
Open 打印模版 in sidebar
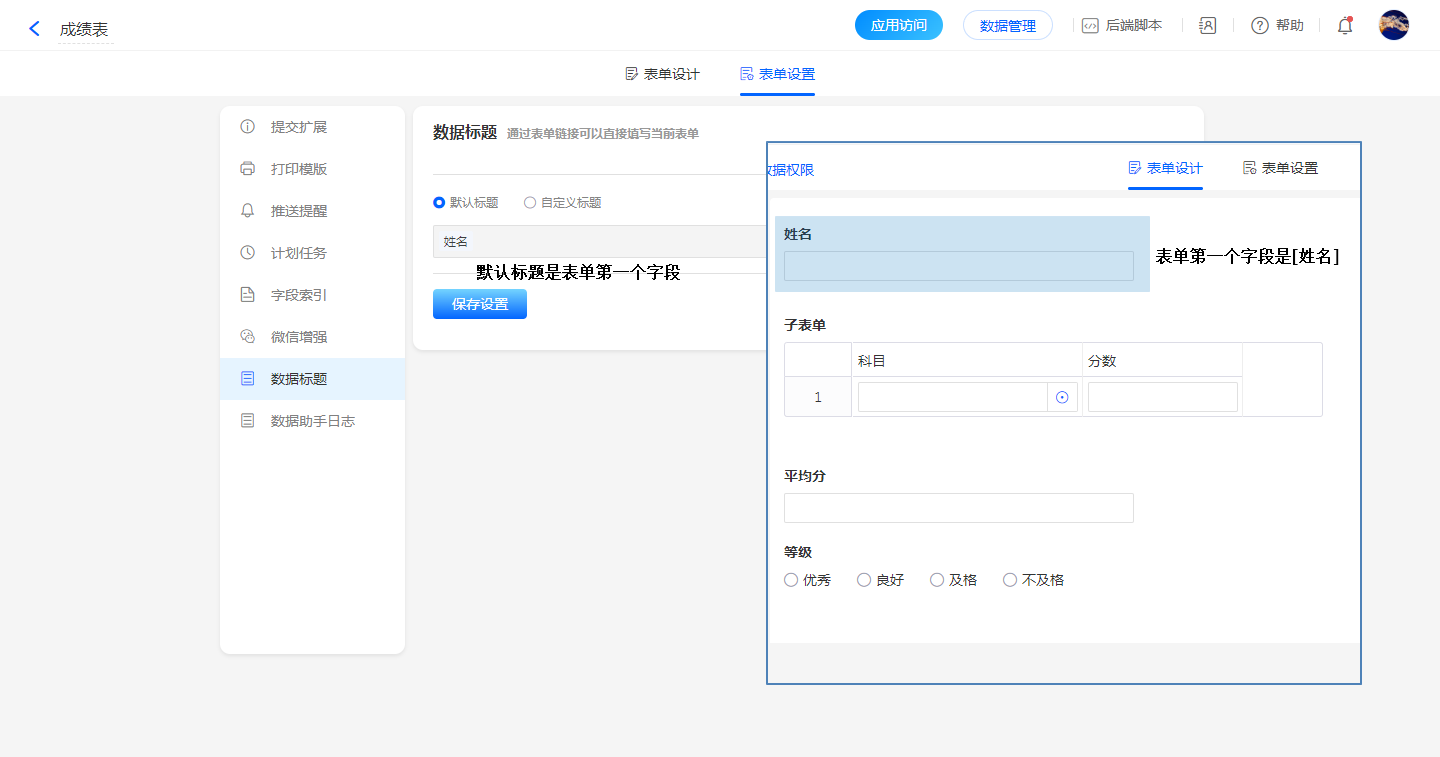[298, 169]
